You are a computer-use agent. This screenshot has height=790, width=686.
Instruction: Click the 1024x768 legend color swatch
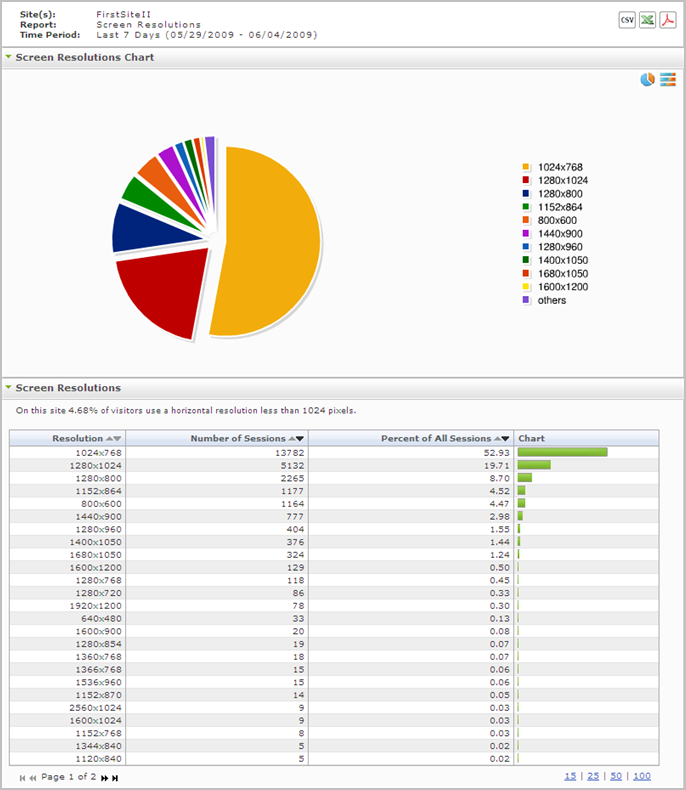pos(526,167)
